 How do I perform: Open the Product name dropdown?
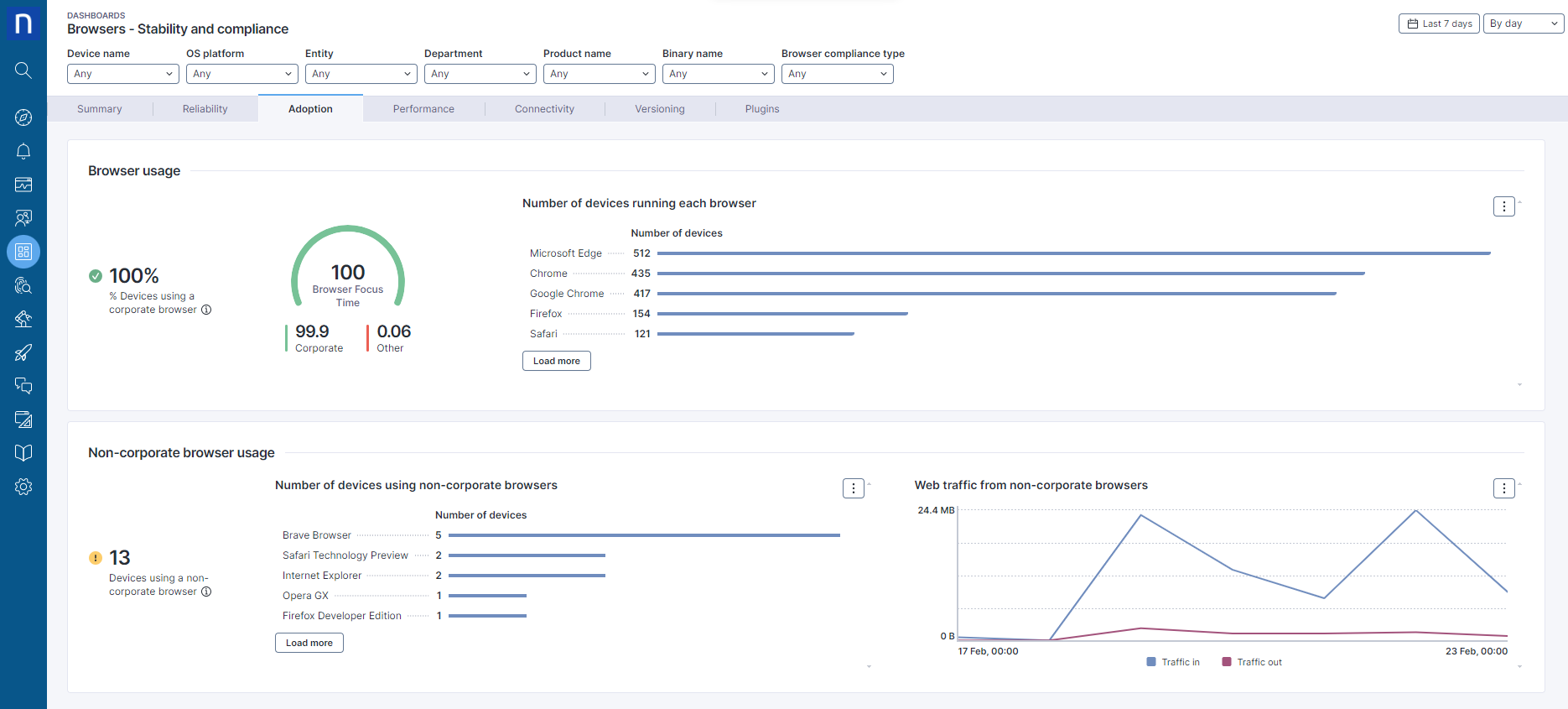[600, 74]
